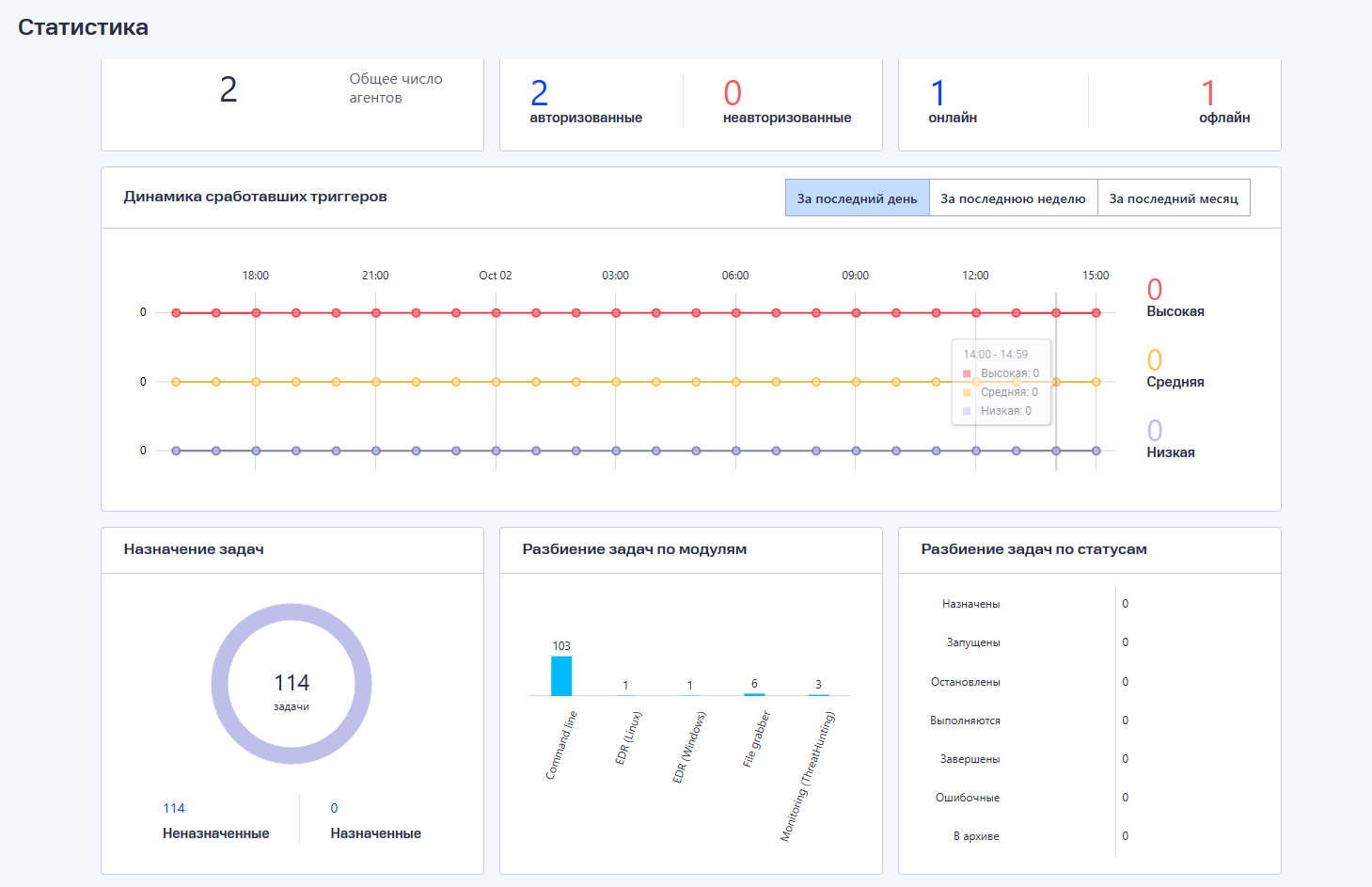Click the "офлайн" agents counter
The height and width of the screenshot is (887, 1372).
click(x=1223, y=103)
